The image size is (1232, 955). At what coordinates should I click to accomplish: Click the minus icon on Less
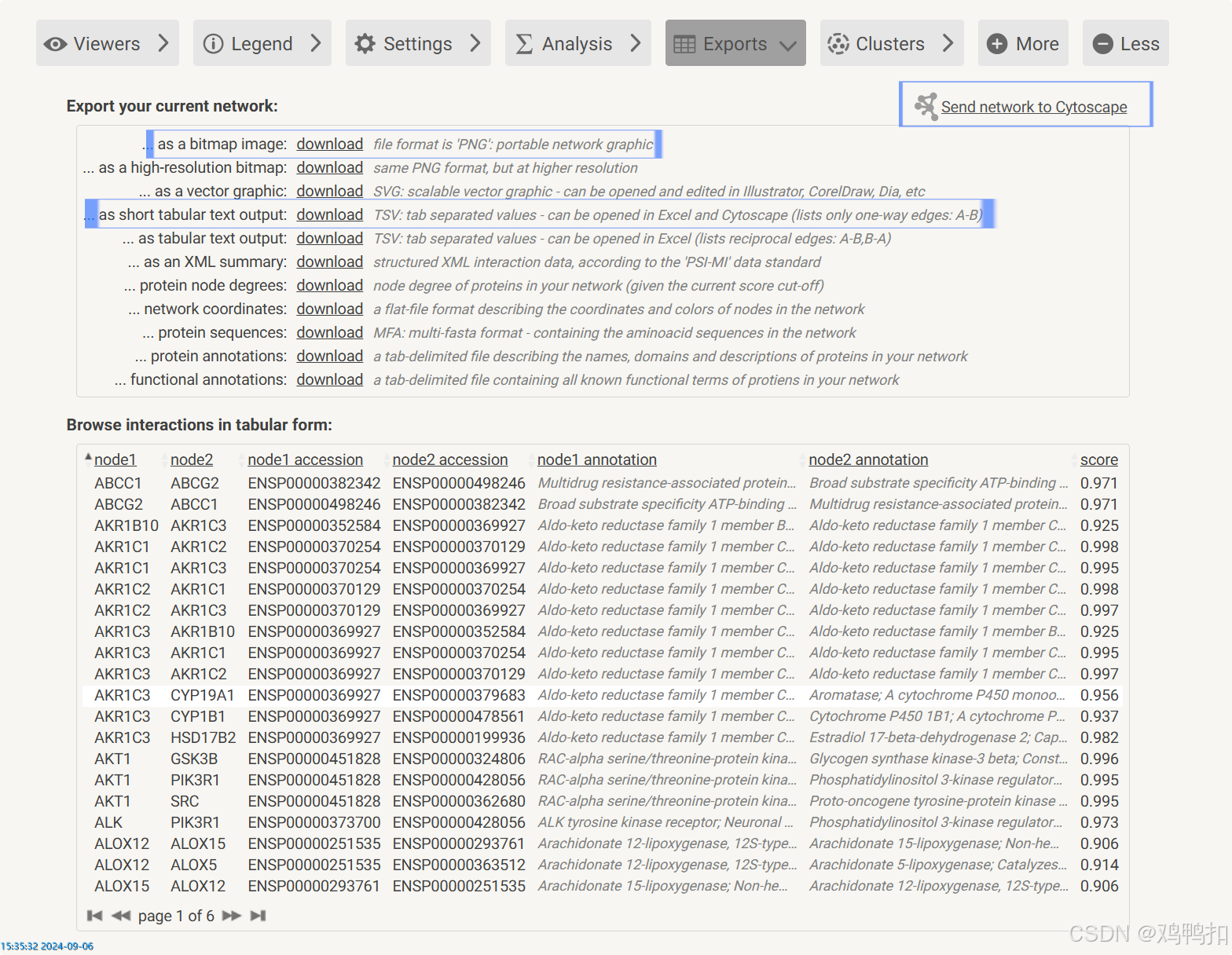(1102, 44)
